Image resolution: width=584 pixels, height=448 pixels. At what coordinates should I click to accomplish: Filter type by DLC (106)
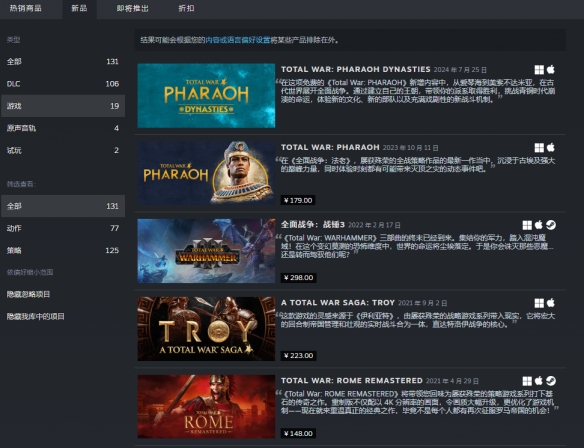[63, 84]
